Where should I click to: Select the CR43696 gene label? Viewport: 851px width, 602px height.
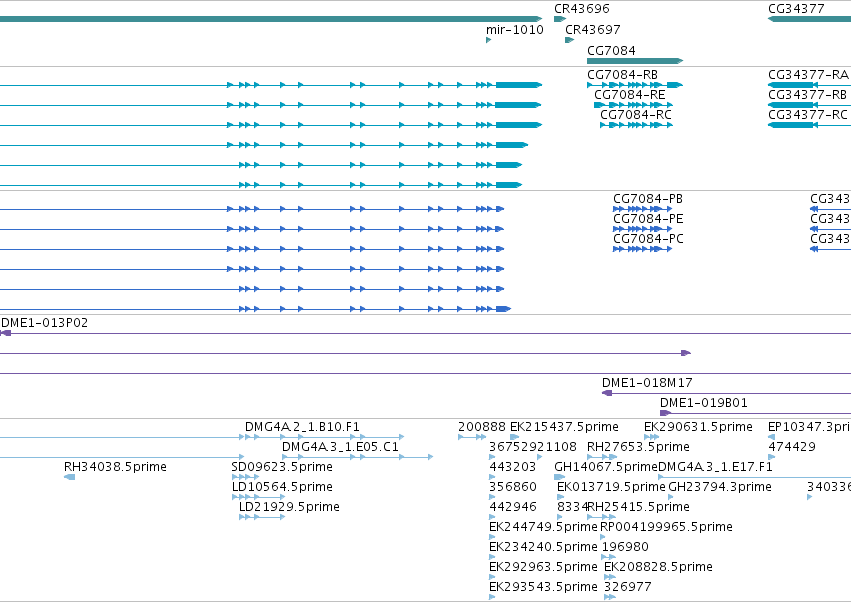581,9
